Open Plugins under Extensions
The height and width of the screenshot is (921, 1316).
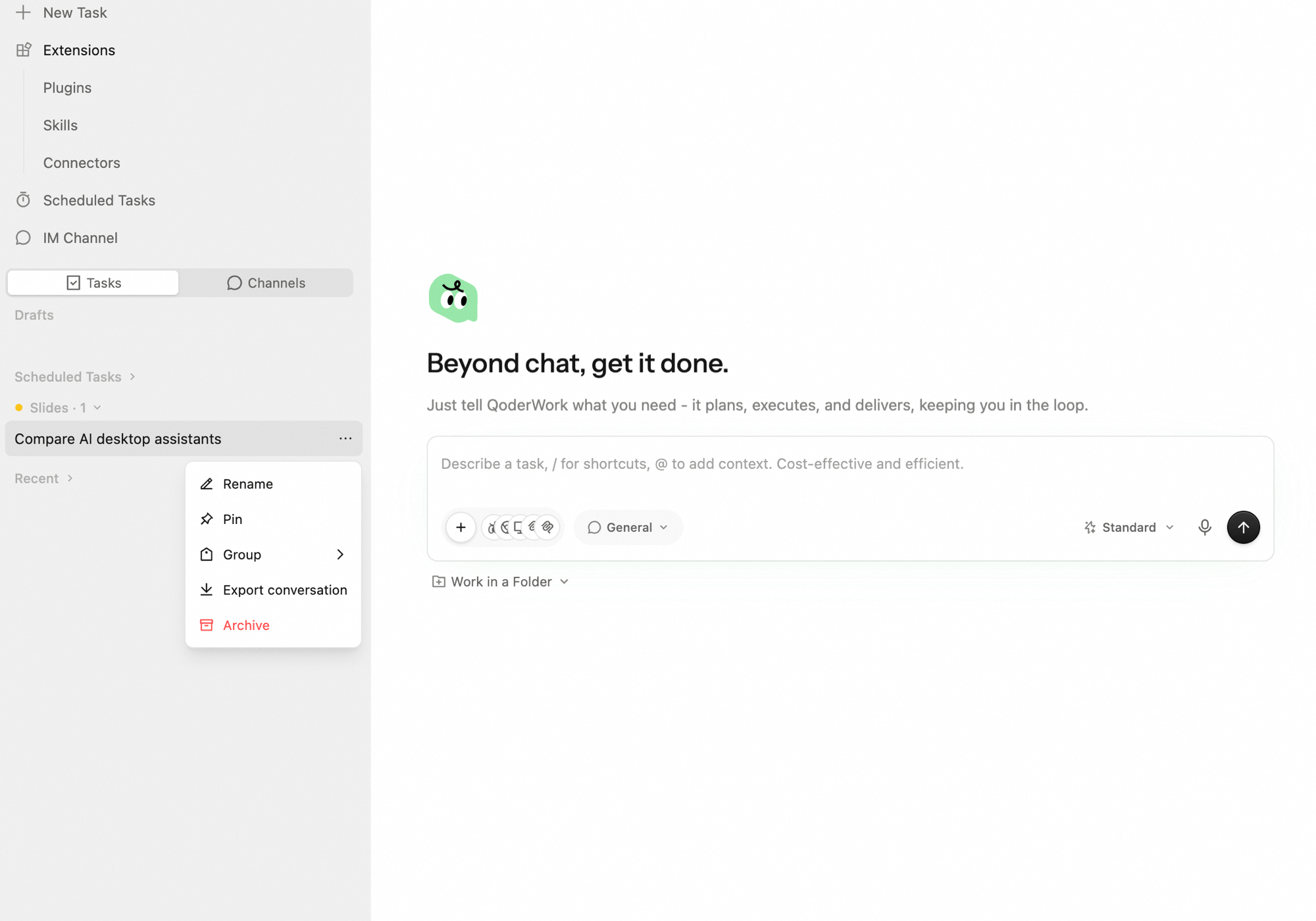click(67, 88)
